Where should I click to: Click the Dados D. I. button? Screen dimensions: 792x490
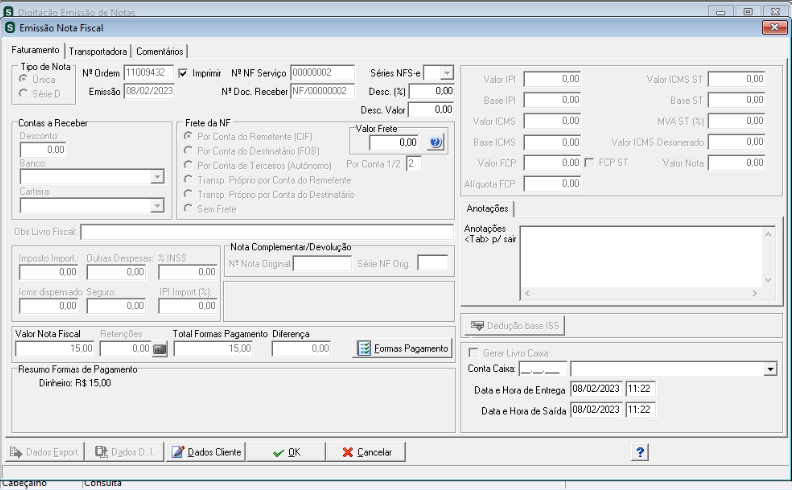coord(125,452)
